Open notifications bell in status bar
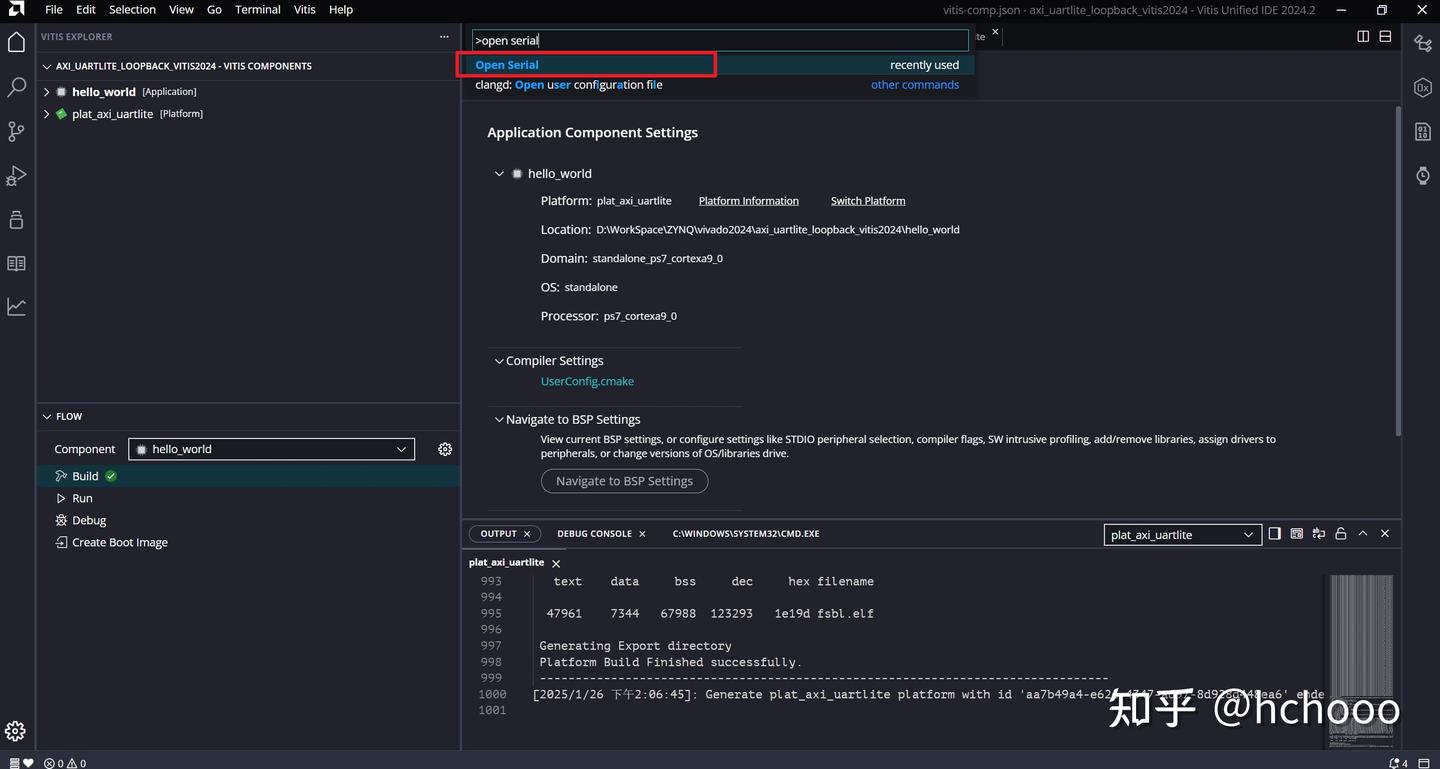Image resolution: width=1440 pixels, height=769 pixels. [1396, 763]
